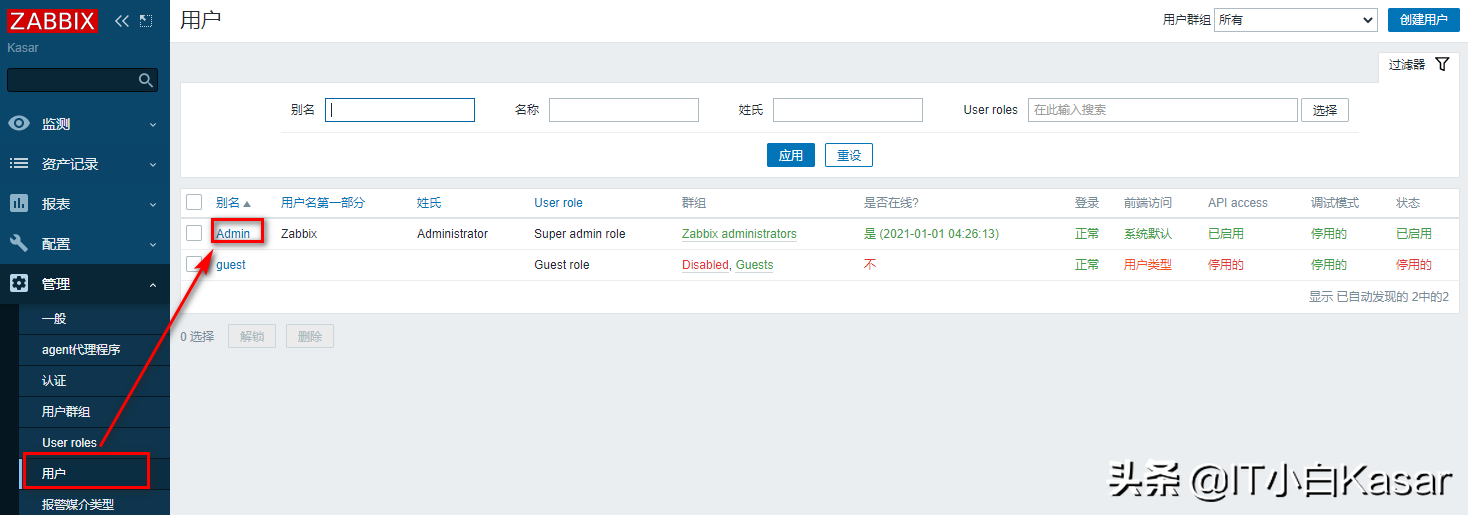Click the 监测 eye icon
The width and height of the screenshot is (1468, 515).
click(19, 124)
